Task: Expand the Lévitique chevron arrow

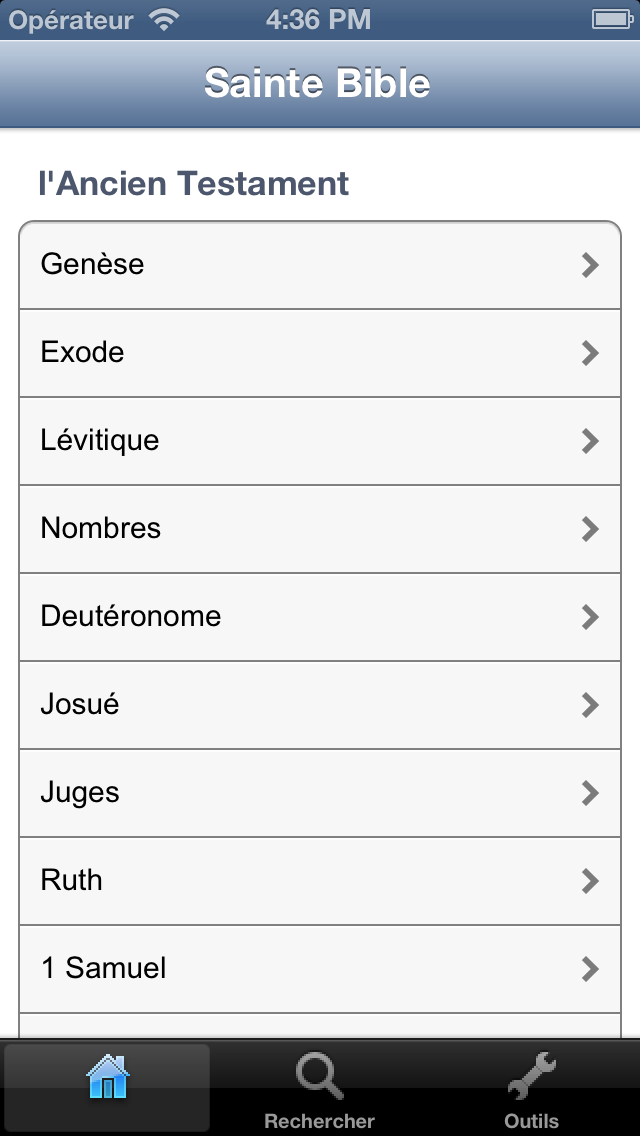Action: click(x=590, y=441)
